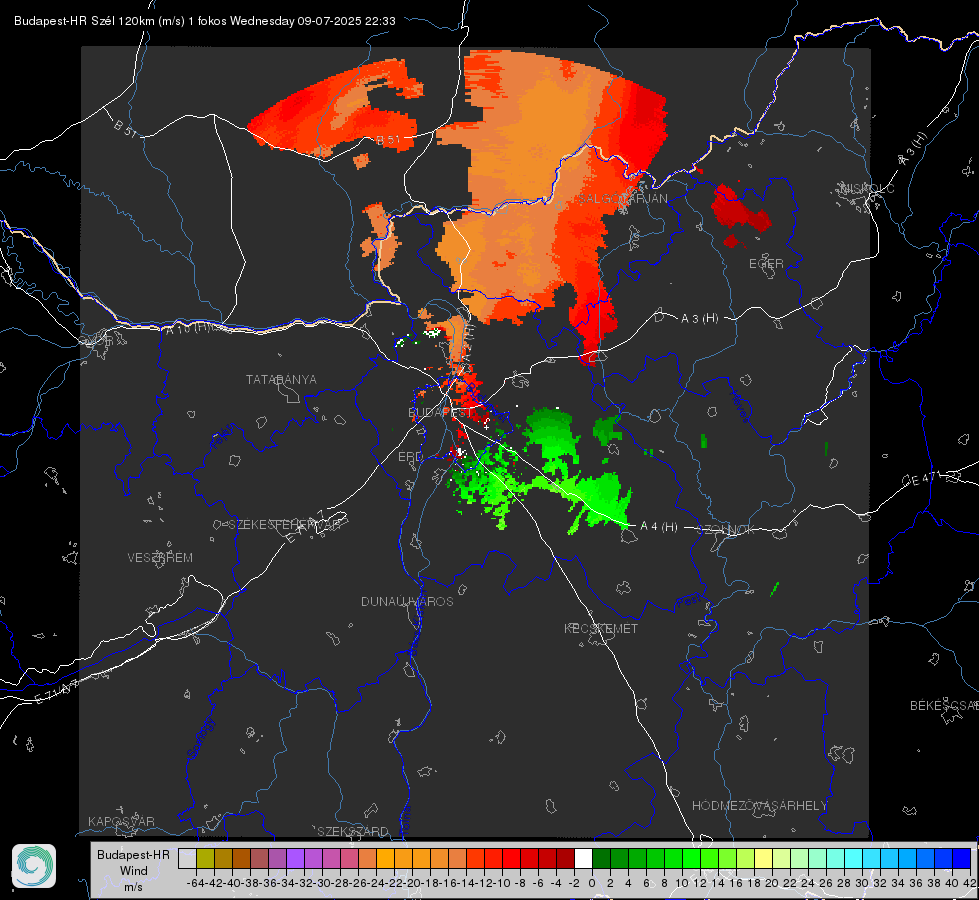Click the KECSKEMÉT city label
Viewport: 979px width, 900px height.
point(601,628)
